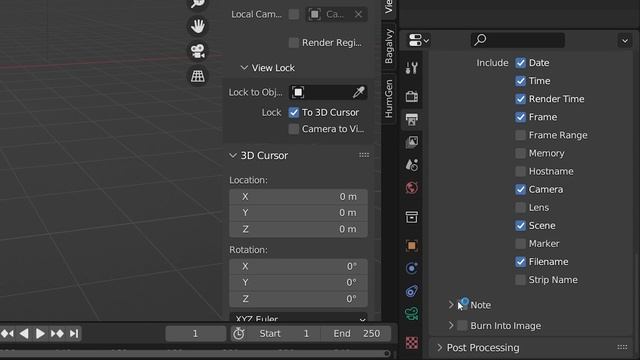Enable Memory metadata checkbox
Image resolution: width=640 pixels, height=360 pixels.
click(x=520, y=153)
